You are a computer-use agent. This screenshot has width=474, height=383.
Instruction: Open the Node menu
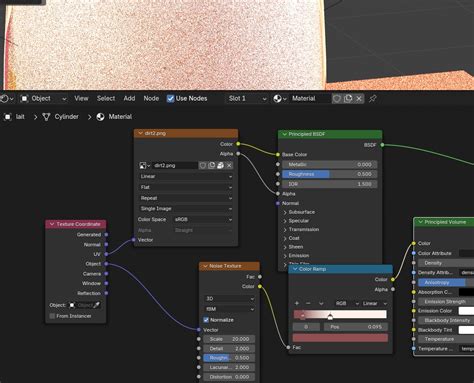point(151,99)
